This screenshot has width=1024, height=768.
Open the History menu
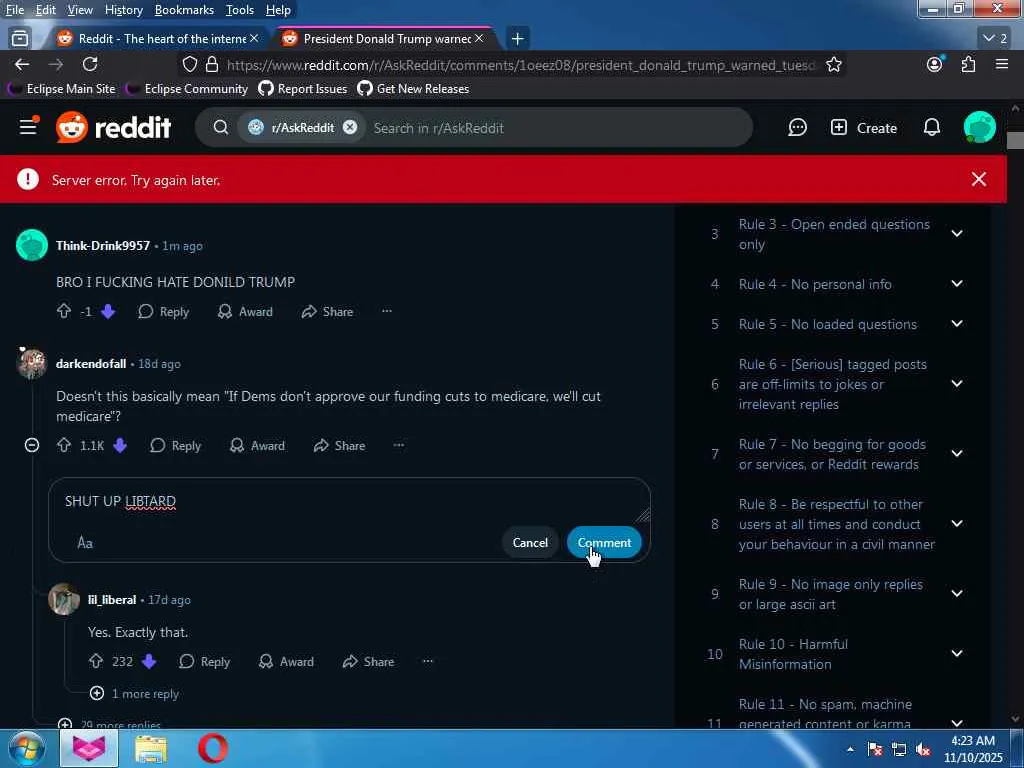[123, 10]
